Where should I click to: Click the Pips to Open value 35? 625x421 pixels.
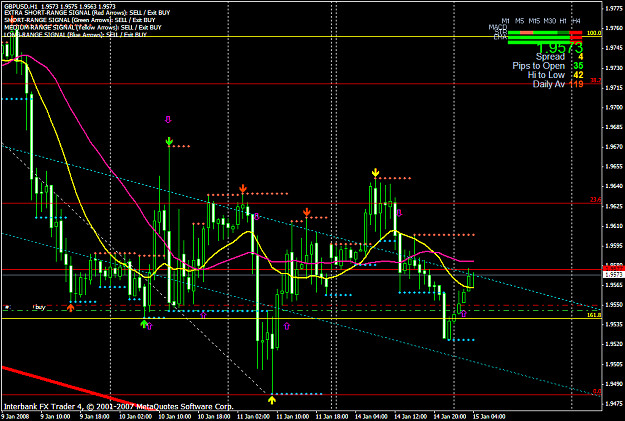pyautogui.click(x=578, y=66)
